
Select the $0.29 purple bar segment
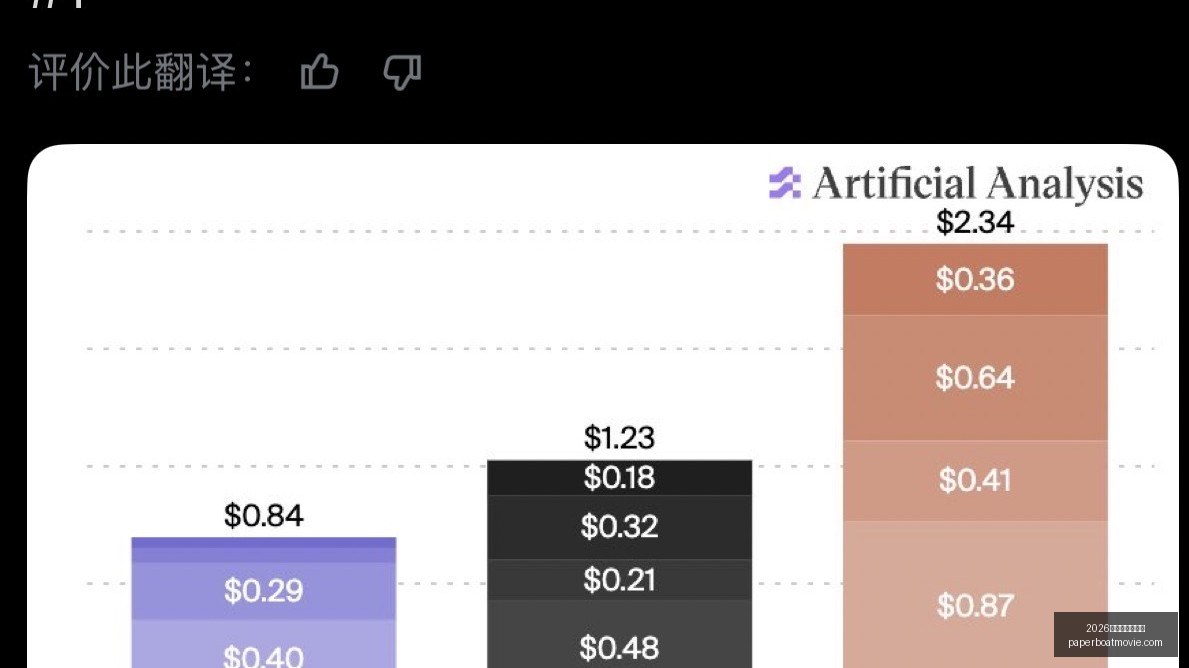coord(264,591)
